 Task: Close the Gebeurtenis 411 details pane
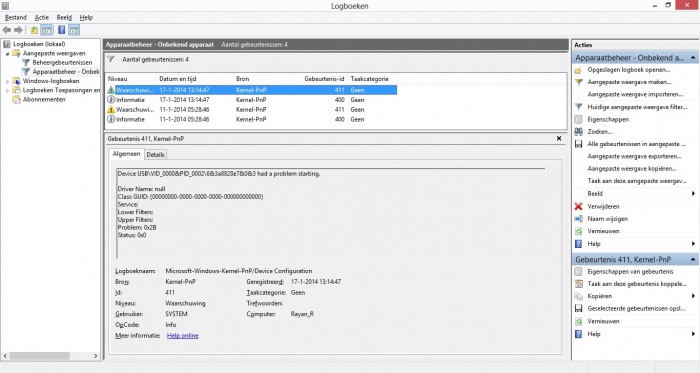pos(559,138)
